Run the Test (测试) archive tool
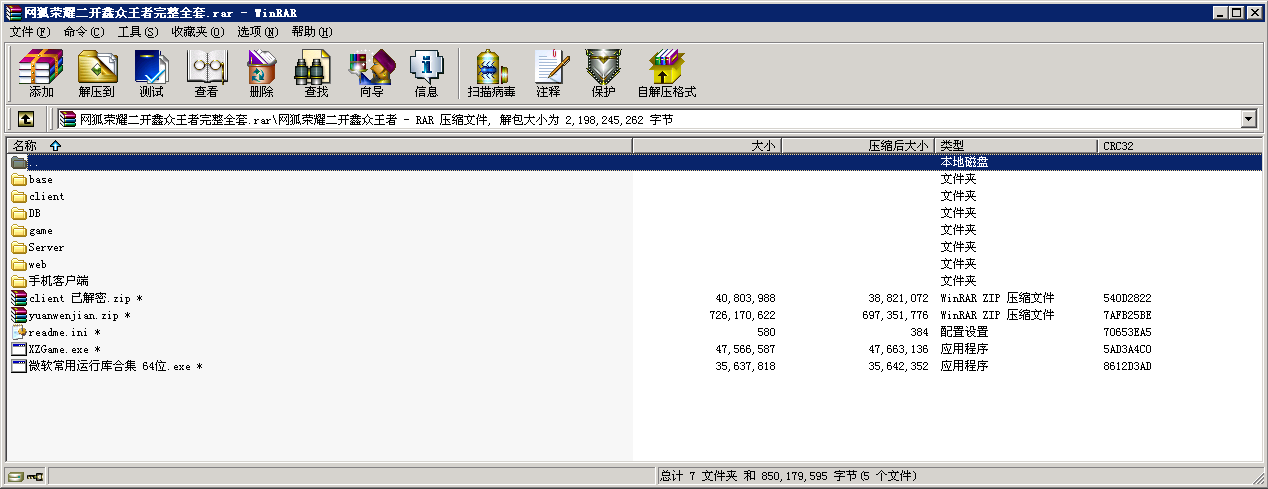 coord(151,73)
